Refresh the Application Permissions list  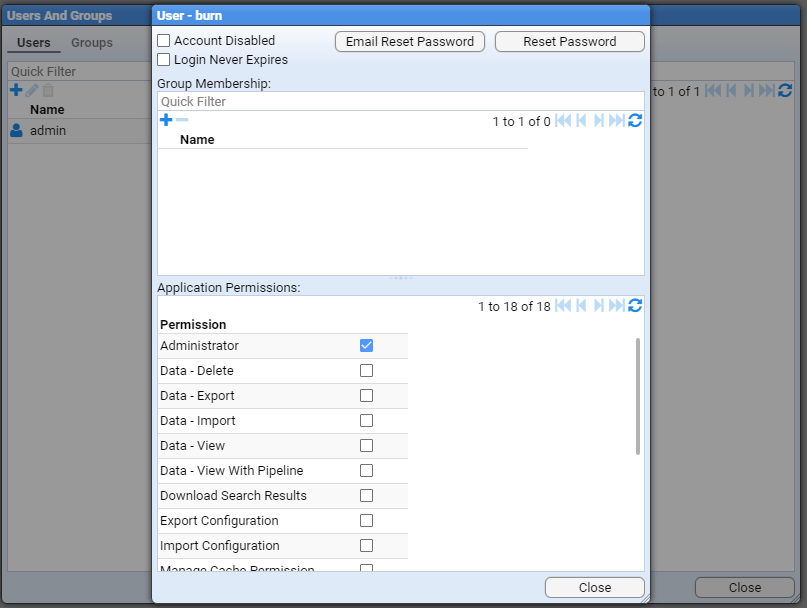[x=635, y=306]
